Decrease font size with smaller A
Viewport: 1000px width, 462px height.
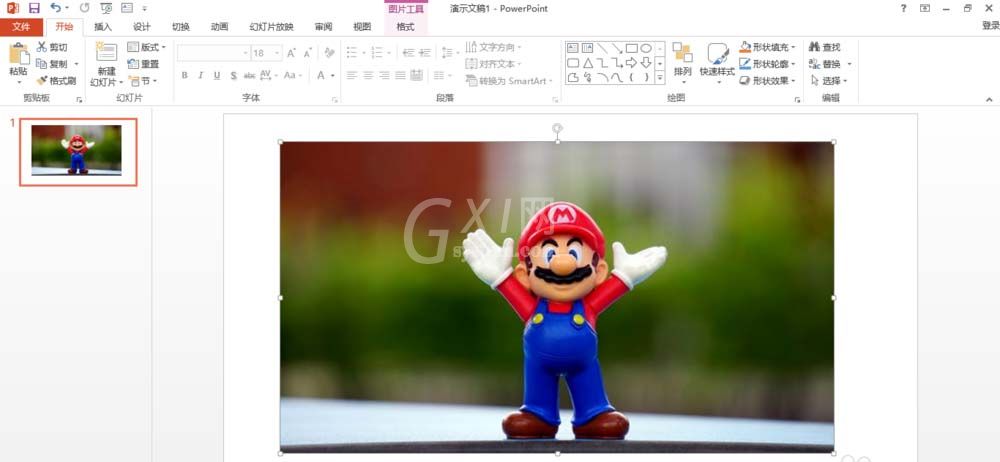coord(307,53)
